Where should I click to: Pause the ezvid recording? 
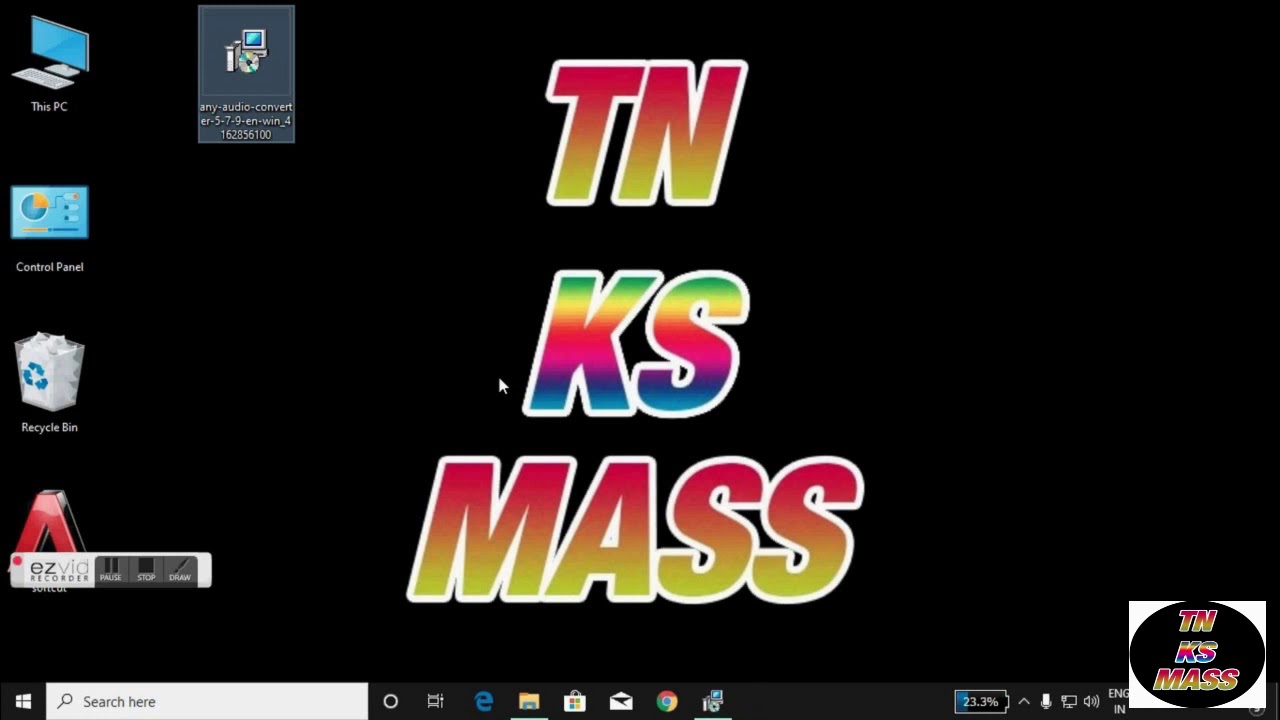pos(111,570)
